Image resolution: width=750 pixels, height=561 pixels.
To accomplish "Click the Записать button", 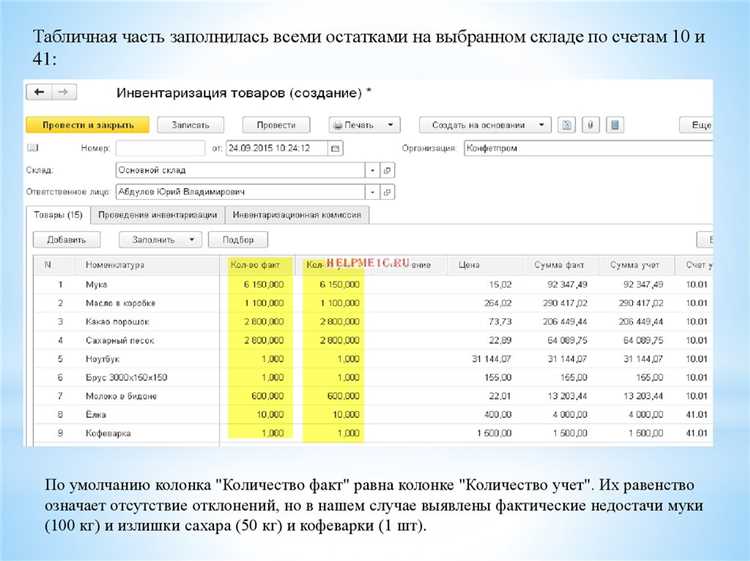I will point(190,125).
